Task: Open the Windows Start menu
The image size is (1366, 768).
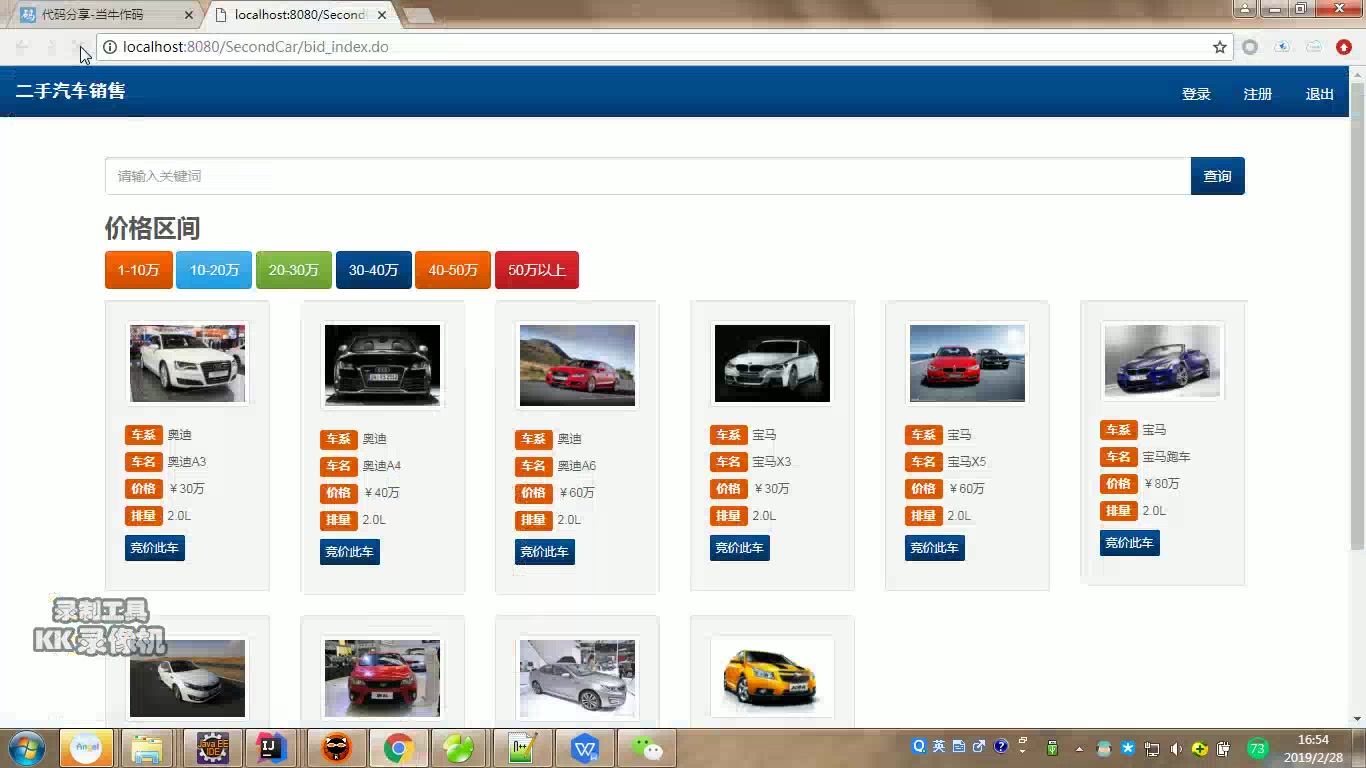Action: point(27,748)
